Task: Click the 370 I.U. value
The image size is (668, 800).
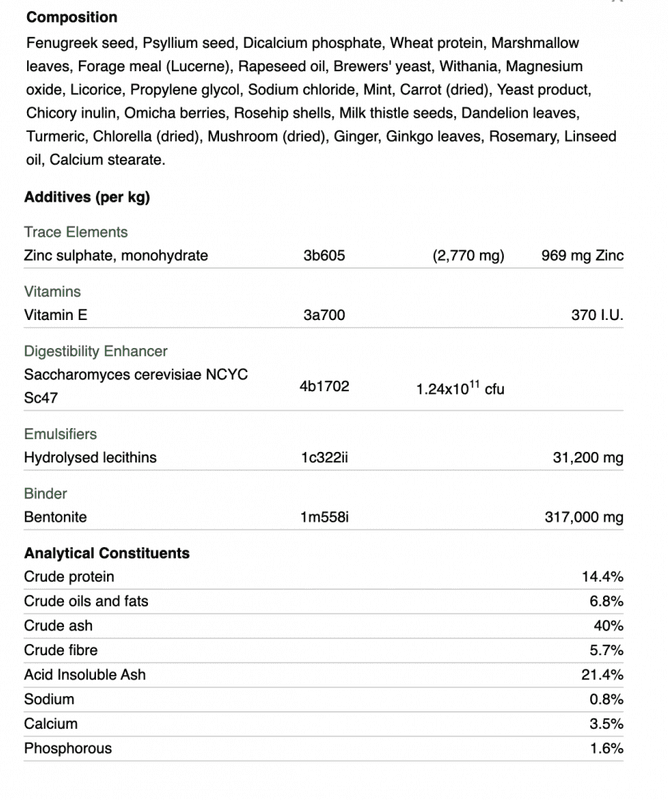Action: [x=597, y=315]
